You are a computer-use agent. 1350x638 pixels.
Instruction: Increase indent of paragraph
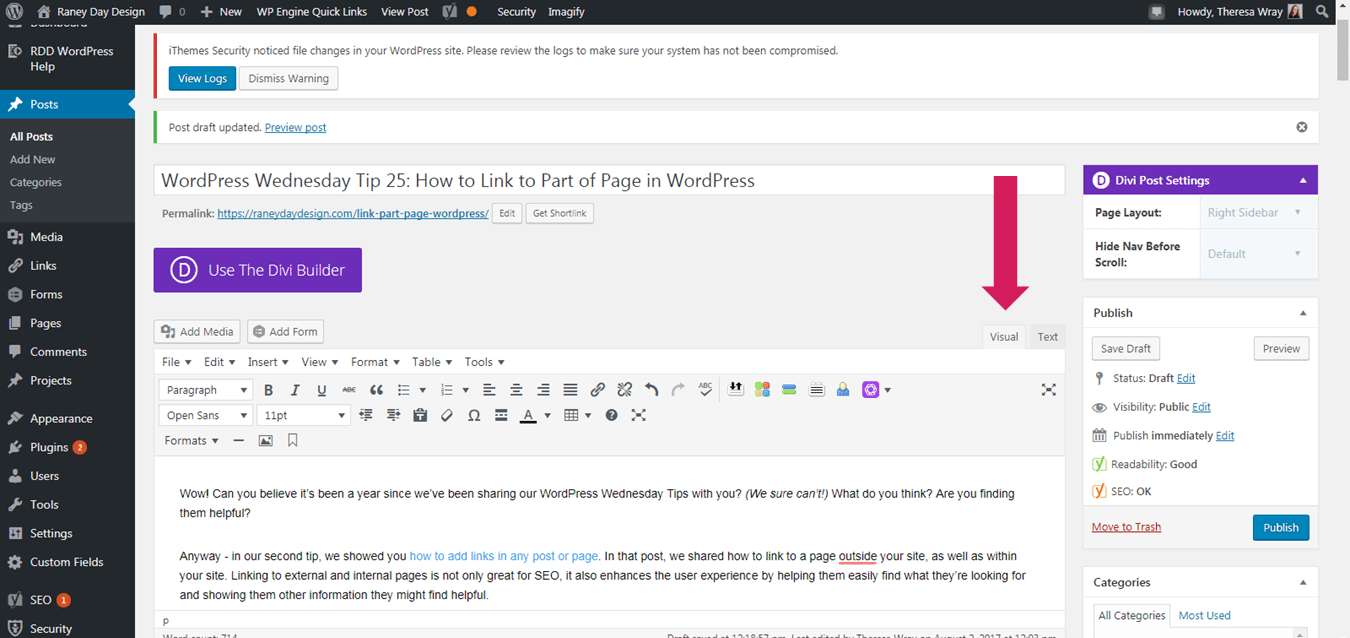(x=393, y=415)
